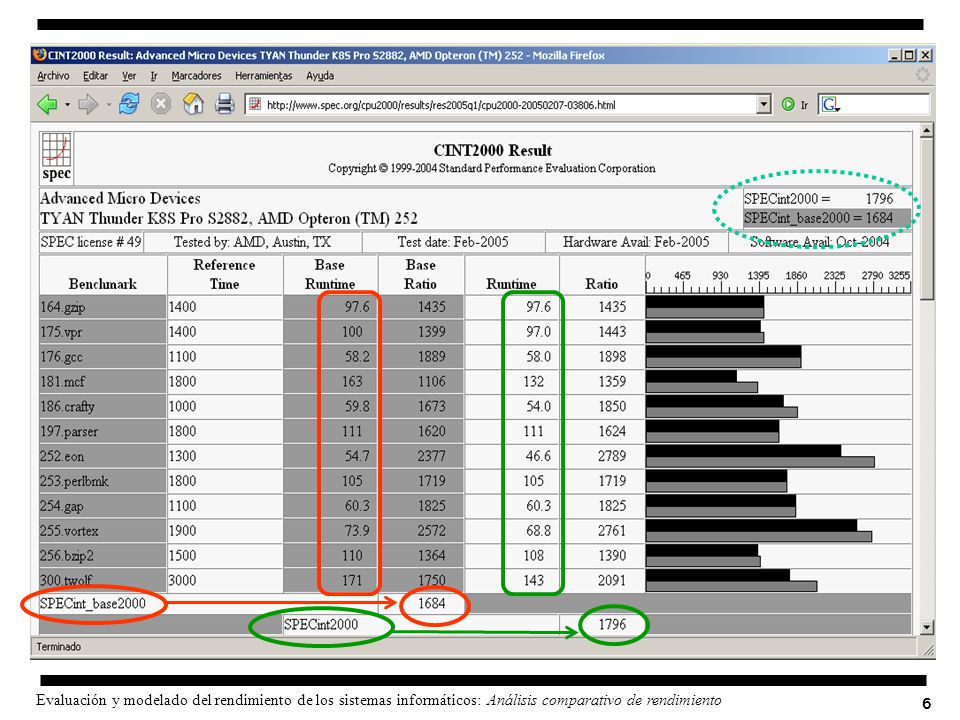
Task: Click the 176.gcc base runtime 58.2
Action: [x=357, y=356]
